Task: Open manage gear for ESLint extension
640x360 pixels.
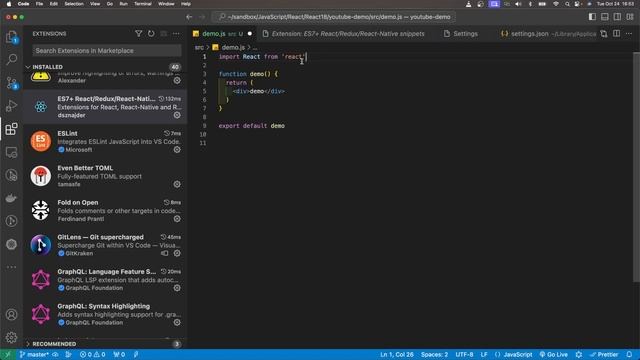Action: coord(177,150)
